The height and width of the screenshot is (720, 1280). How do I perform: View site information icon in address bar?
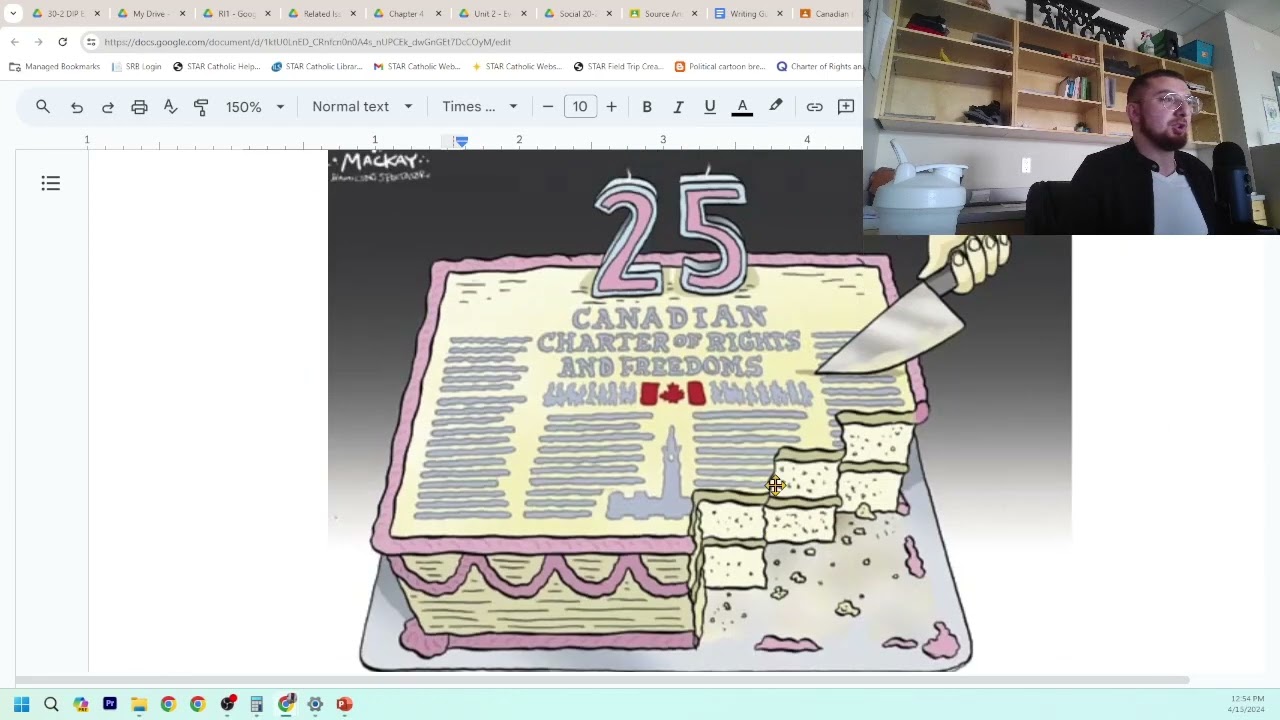pyautogui.click(x=91, y=42)
